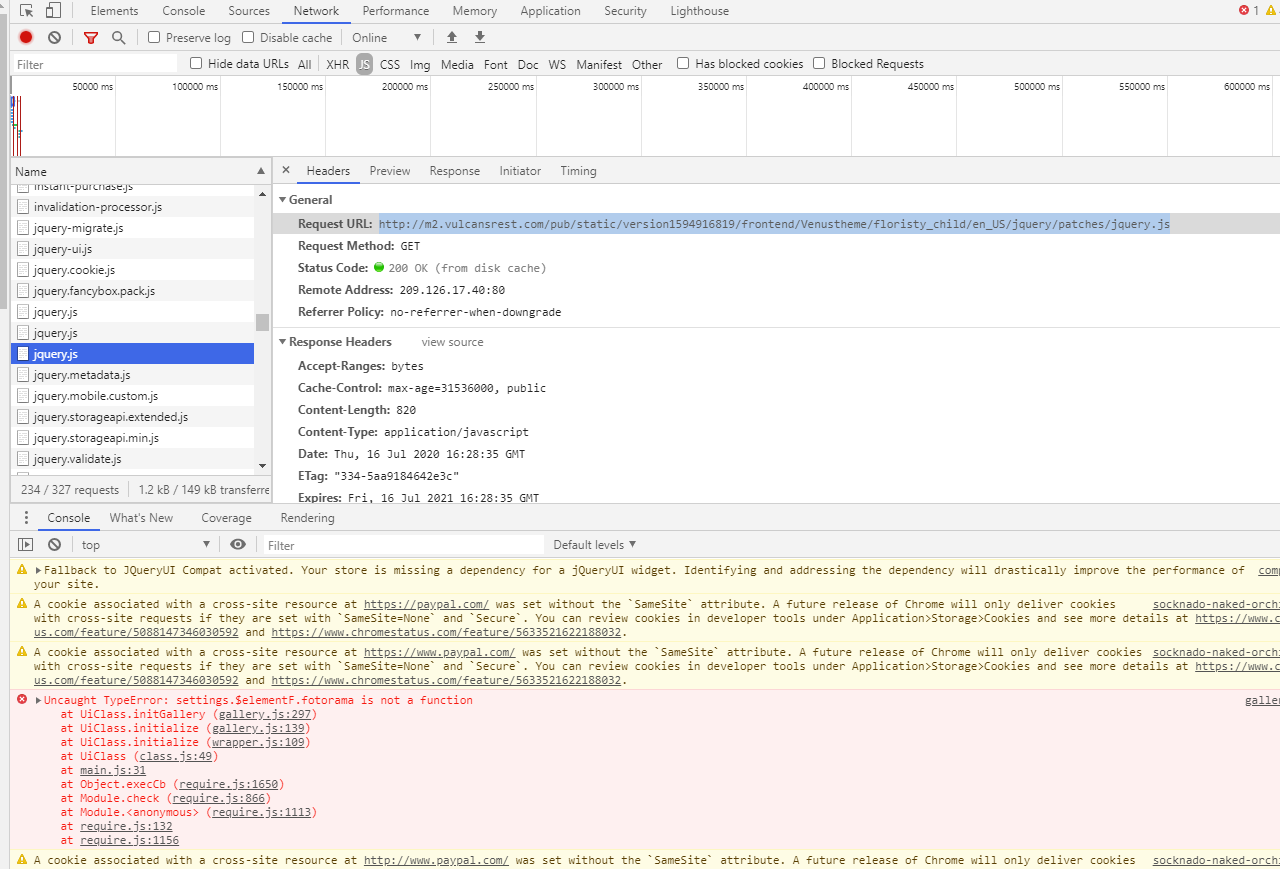The width and height of the screenshot is (1280, 869).
Task: Open the gallery.js:297 stack trace link
Action: point(263,715)
